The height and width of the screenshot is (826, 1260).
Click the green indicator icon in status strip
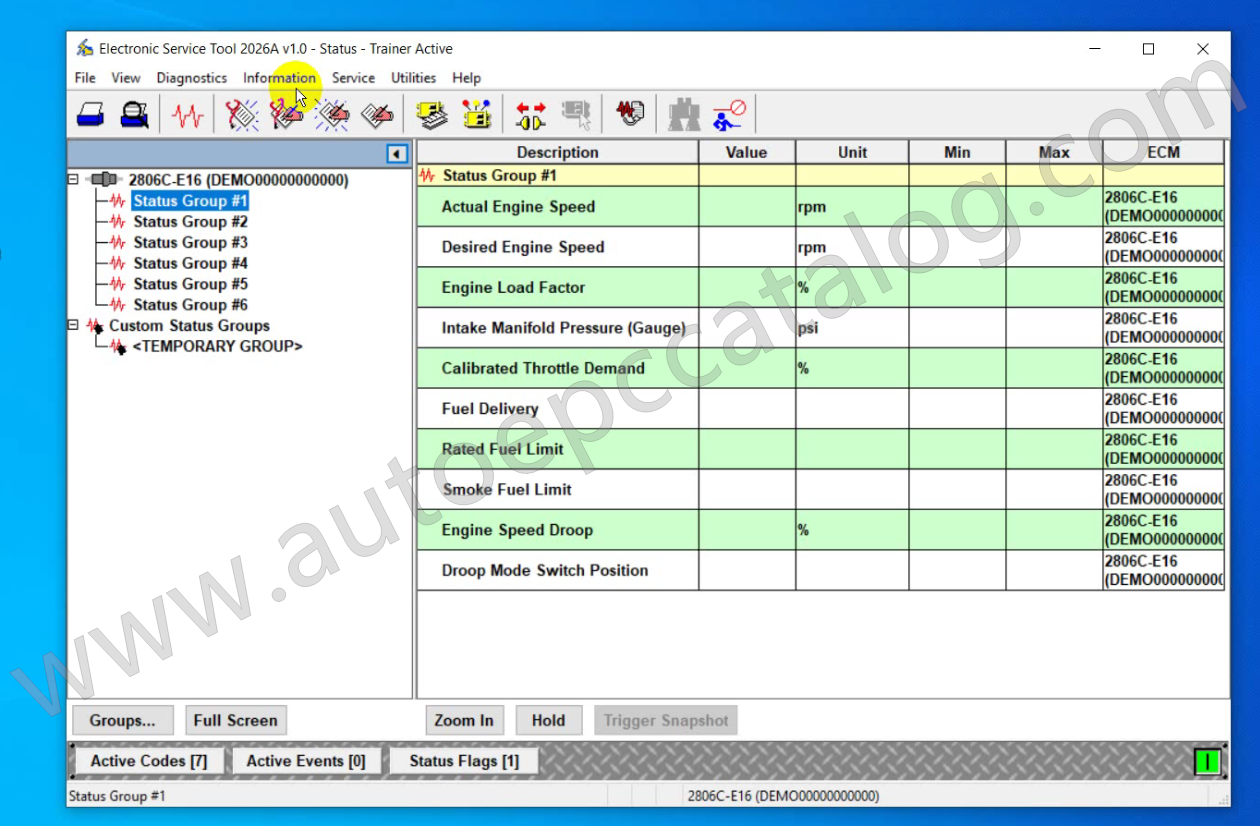pos(1207,762)
